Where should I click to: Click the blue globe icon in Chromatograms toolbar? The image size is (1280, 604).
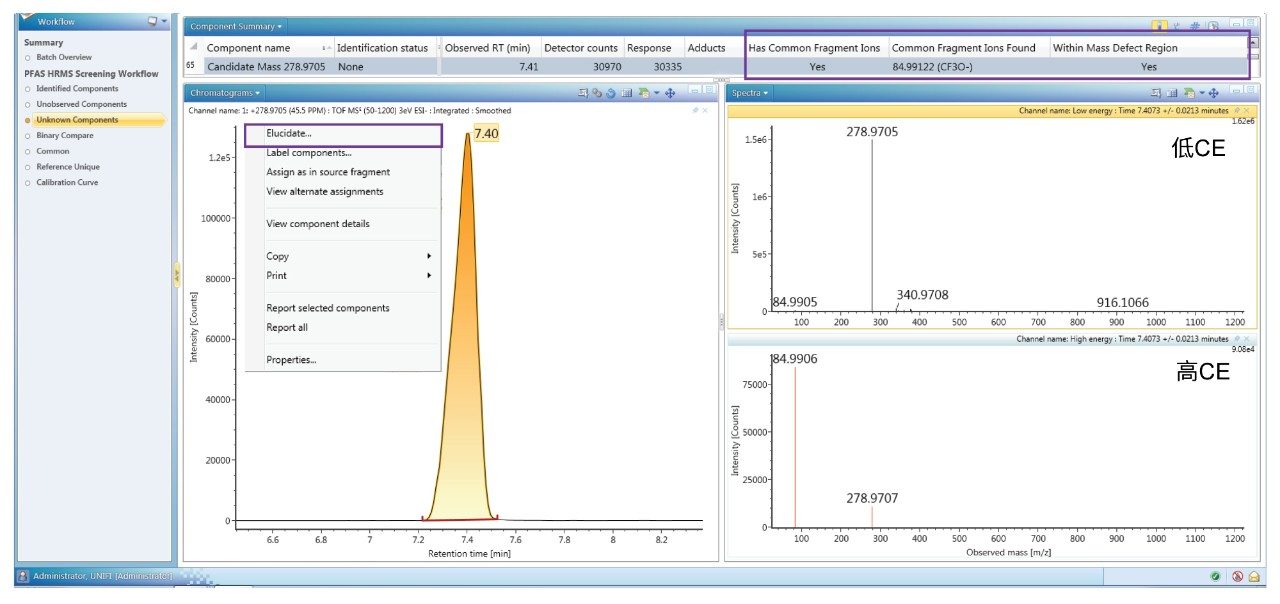[x=610, y=92]
